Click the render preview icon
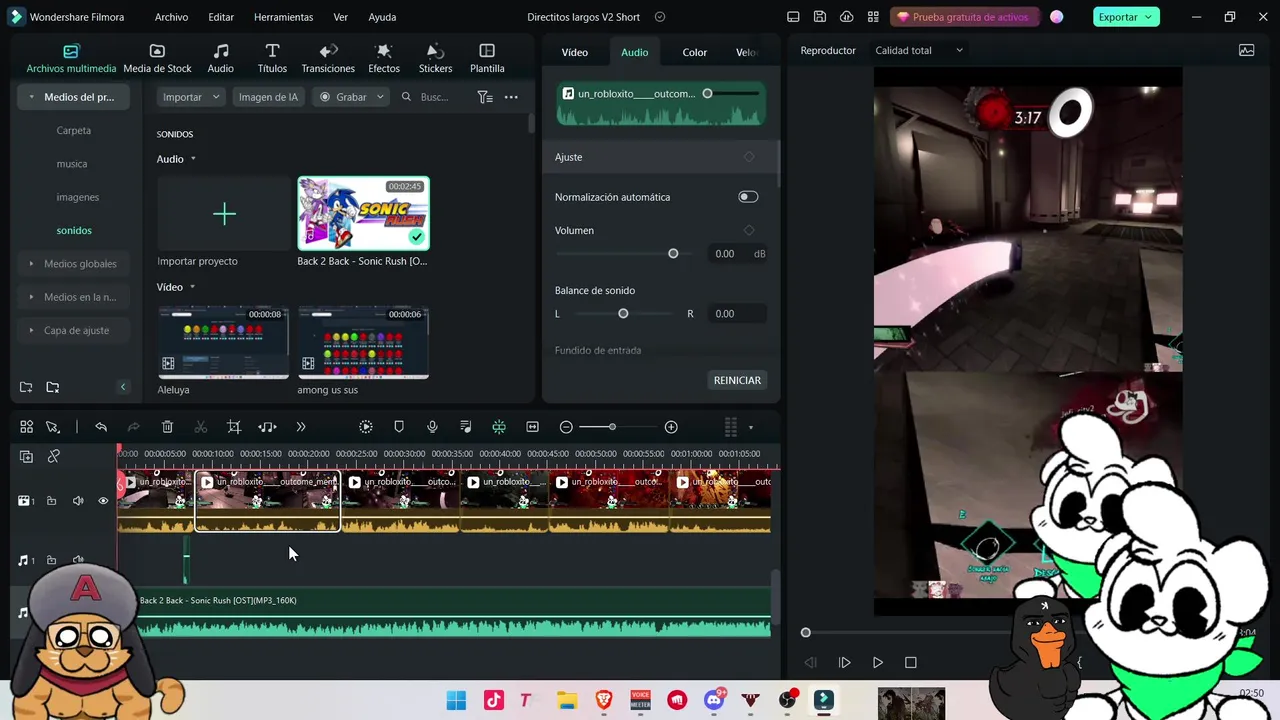The image size is (1280, 720). pos(366,427)
